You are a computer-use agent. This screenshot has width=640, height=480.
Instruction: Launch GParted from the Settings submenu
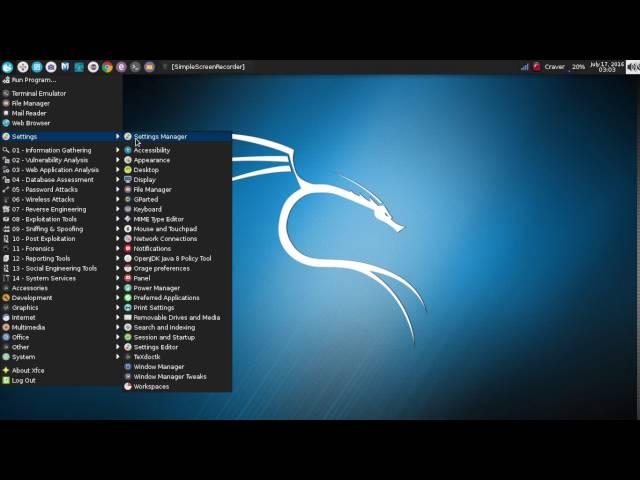(177, 199)
